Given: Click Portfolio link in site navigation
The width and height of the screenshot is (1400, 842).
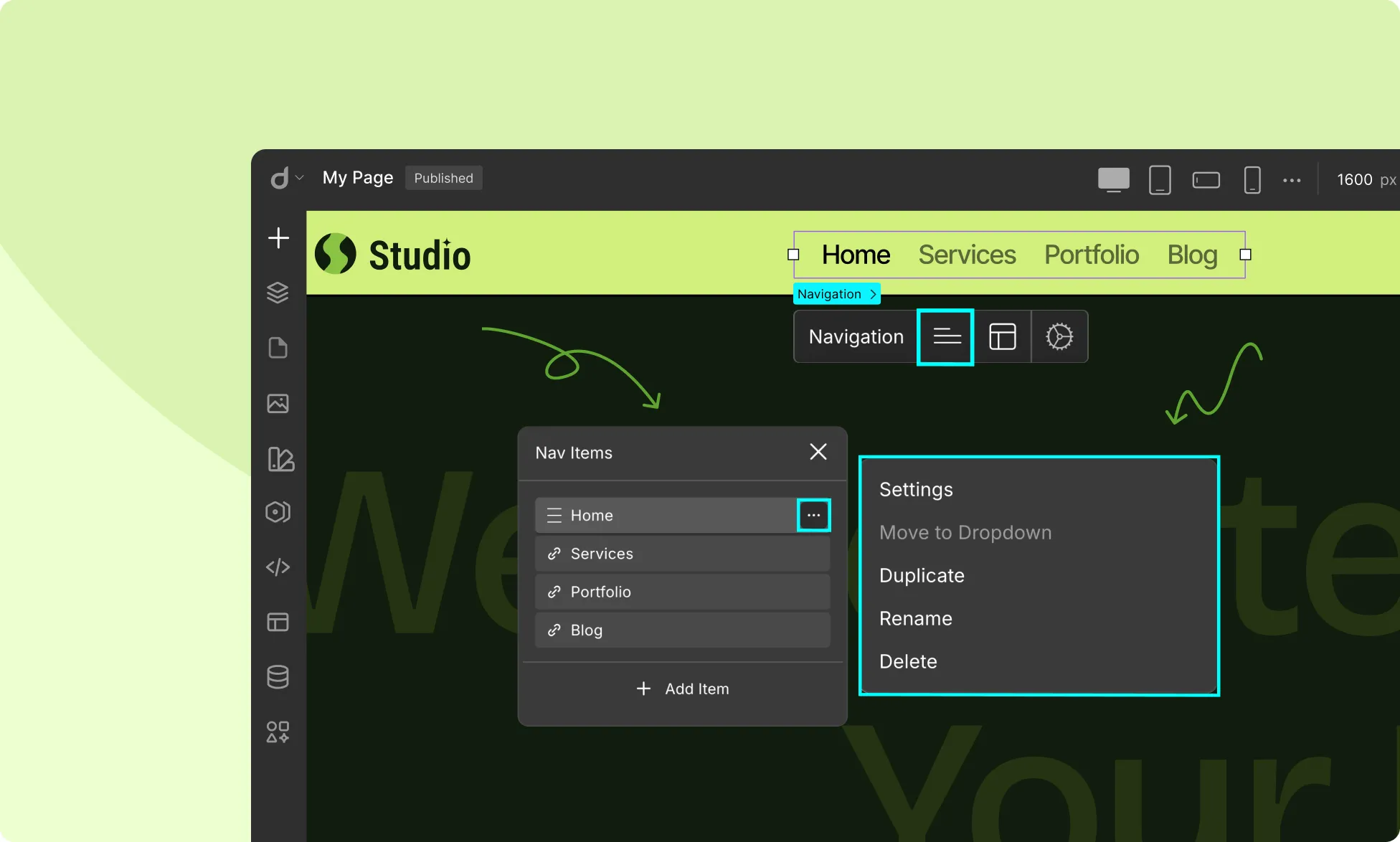Looking at the screenshot, I should pos(1092,255).
